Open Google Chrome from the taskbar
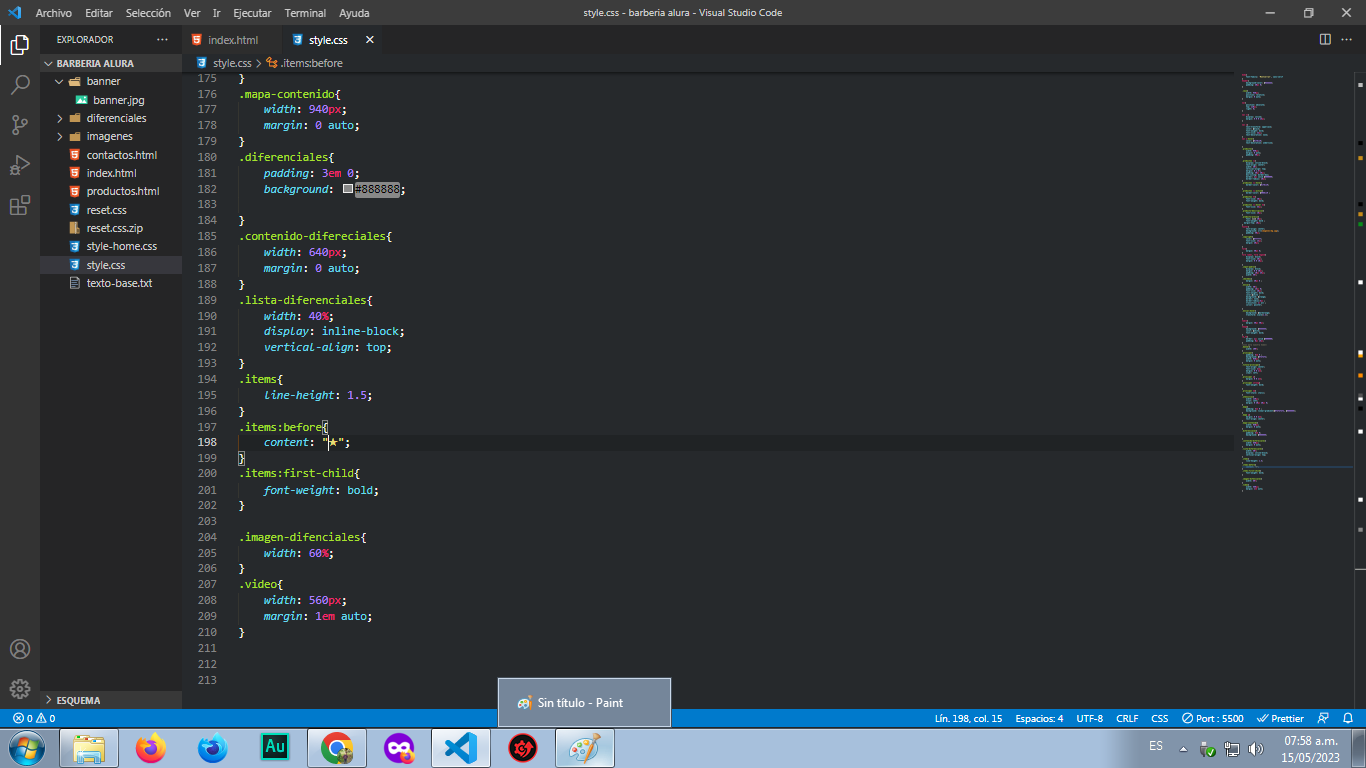This screenshot has height=768, width=1366. coord(337,748)
